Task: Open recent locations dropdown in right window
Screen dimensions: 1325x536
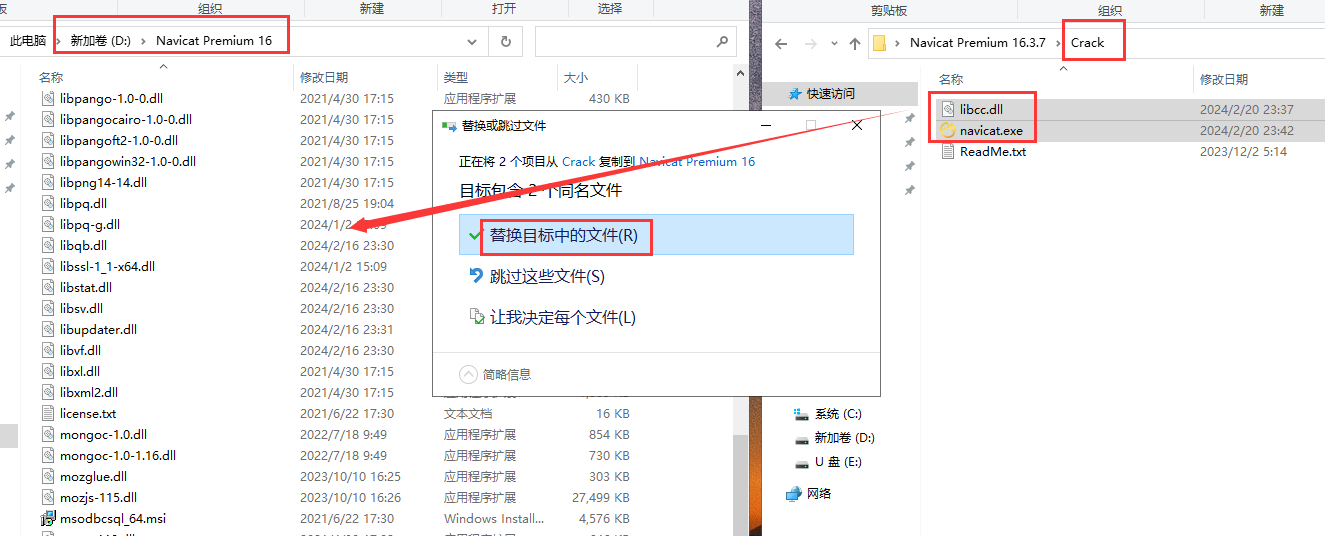Action: (x=834, y=44)
